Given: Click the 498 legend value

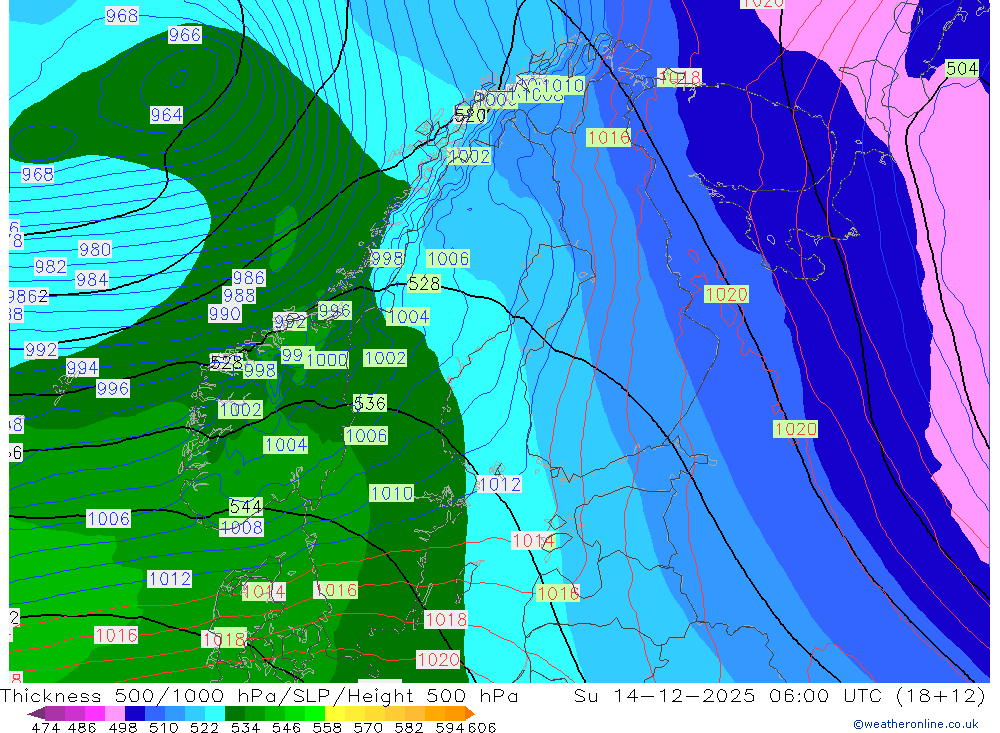Looking at the screenshot, I should [122, 728].
